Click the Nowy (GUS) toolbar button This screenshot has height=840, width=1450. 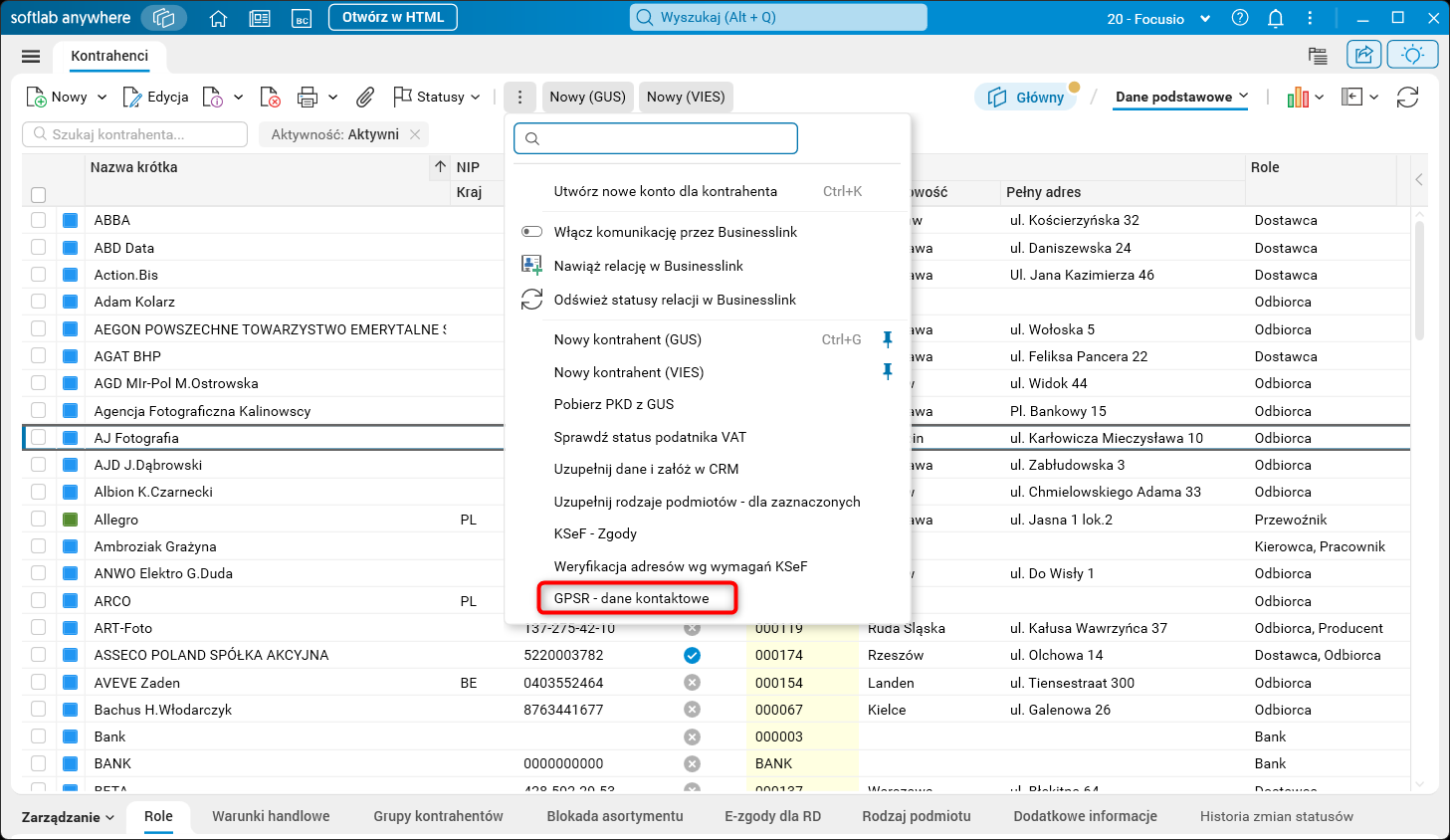(x=587, y=97)
